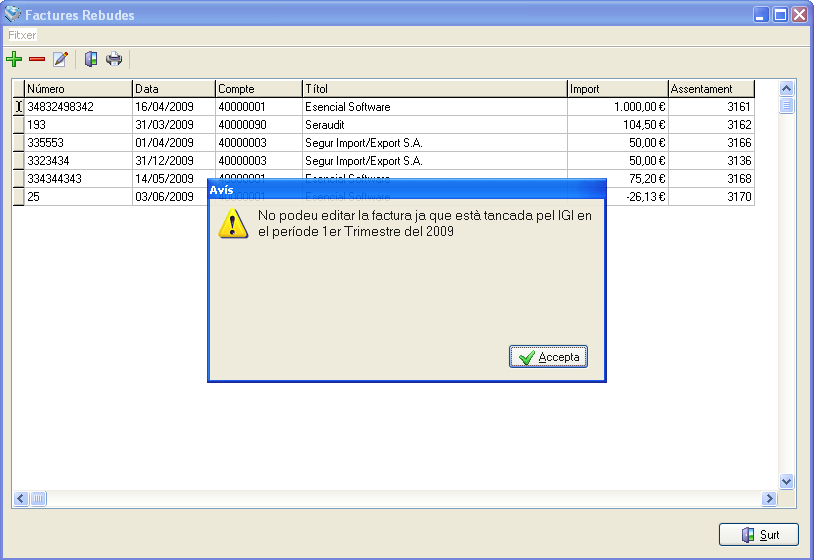Click the account 40000090 cell
Viewport: 814px width, 560px height.
(x=259, y=125)
